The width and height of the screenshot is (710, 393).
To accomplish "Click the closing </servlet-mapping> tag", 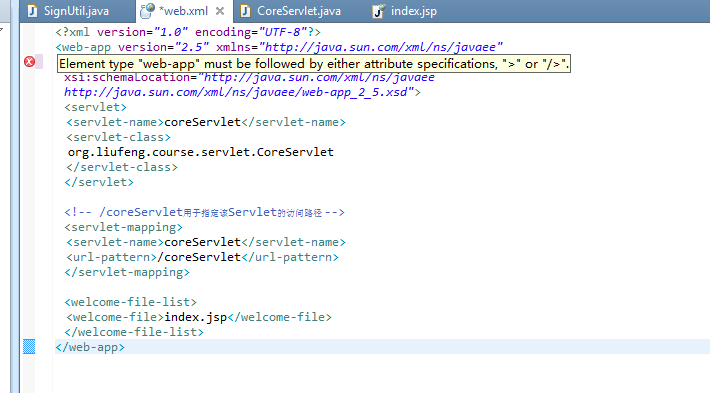I will (127, 272).
